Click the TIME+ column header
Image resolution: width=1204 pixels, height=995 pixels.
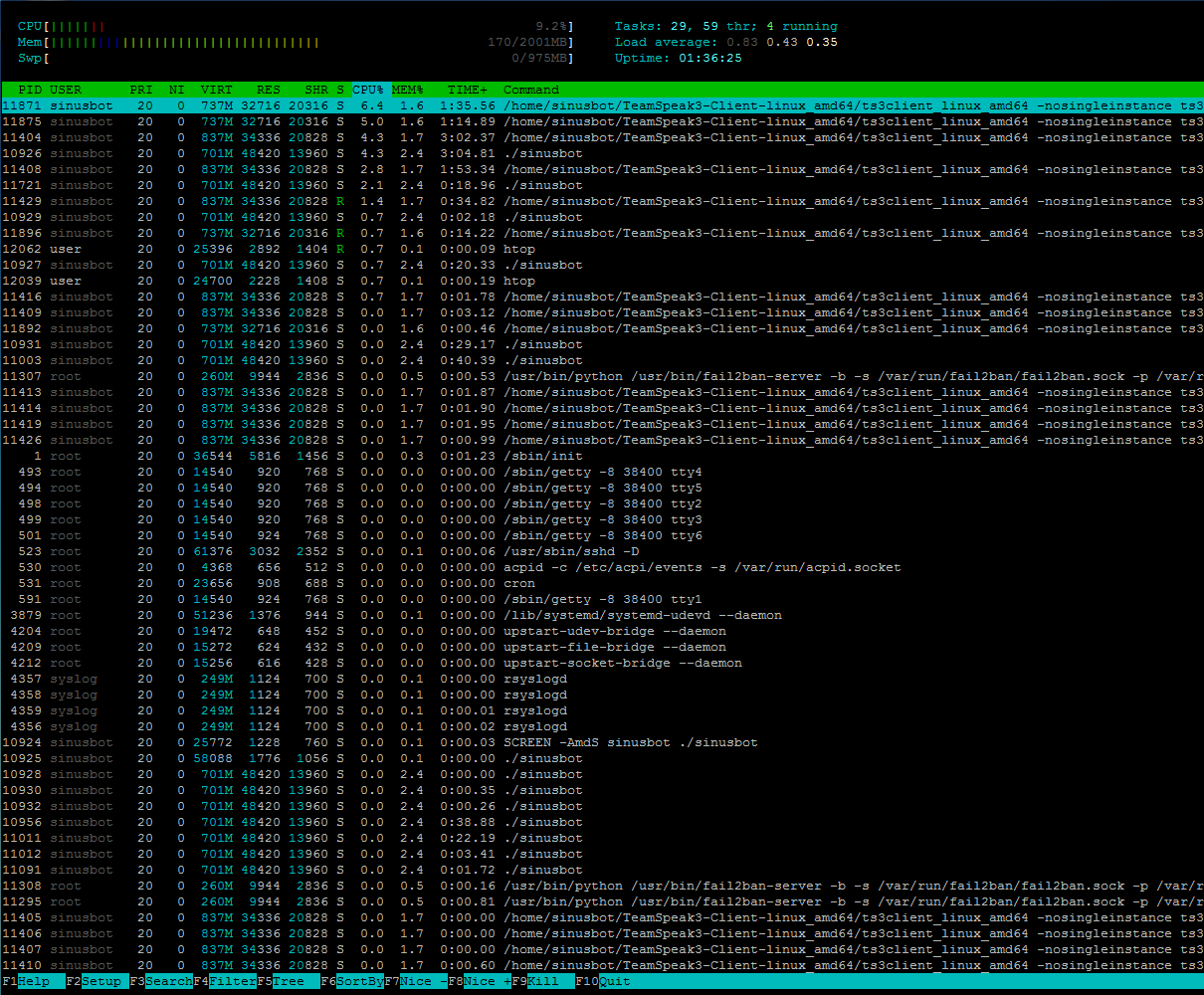467,90
